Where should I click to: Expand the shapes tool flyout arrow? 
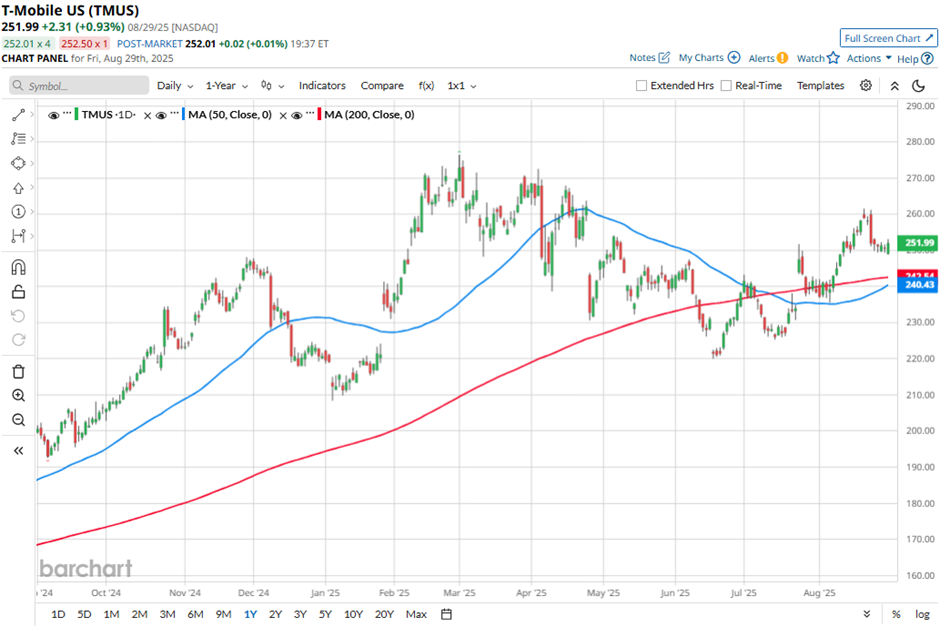coord(32,163)
